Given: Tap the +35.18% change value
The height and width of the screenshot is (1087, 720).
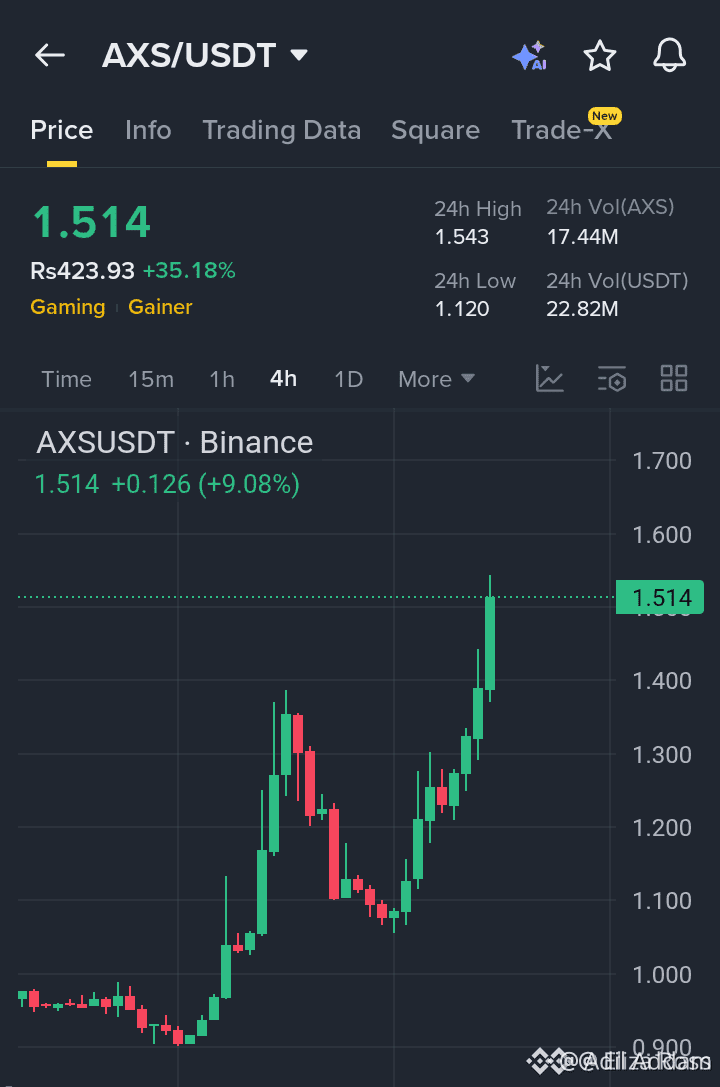Looking at the screenshot, I should click(x=189, y=270).
